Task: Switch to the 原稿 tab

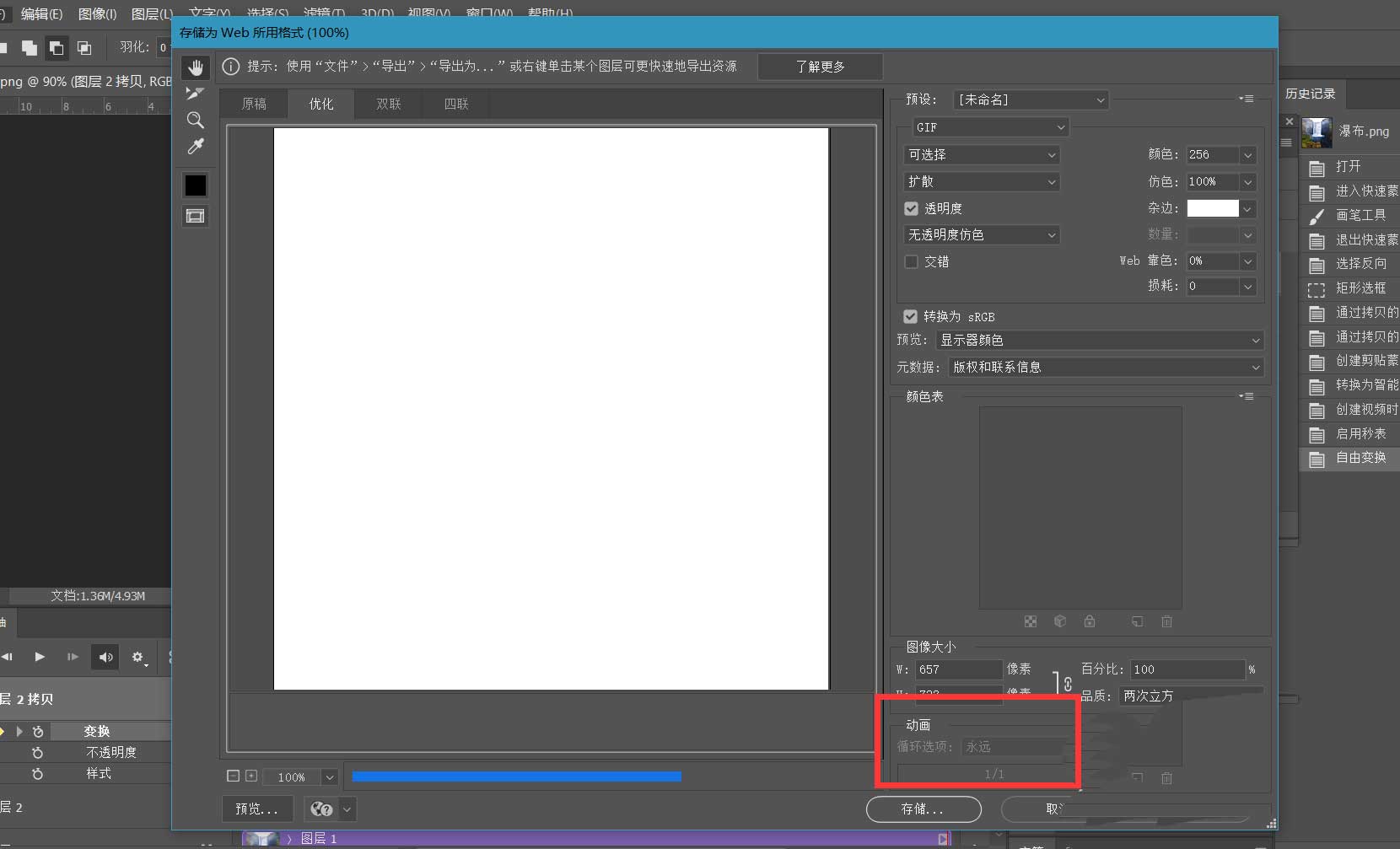Action: click(x=254, y=103)
